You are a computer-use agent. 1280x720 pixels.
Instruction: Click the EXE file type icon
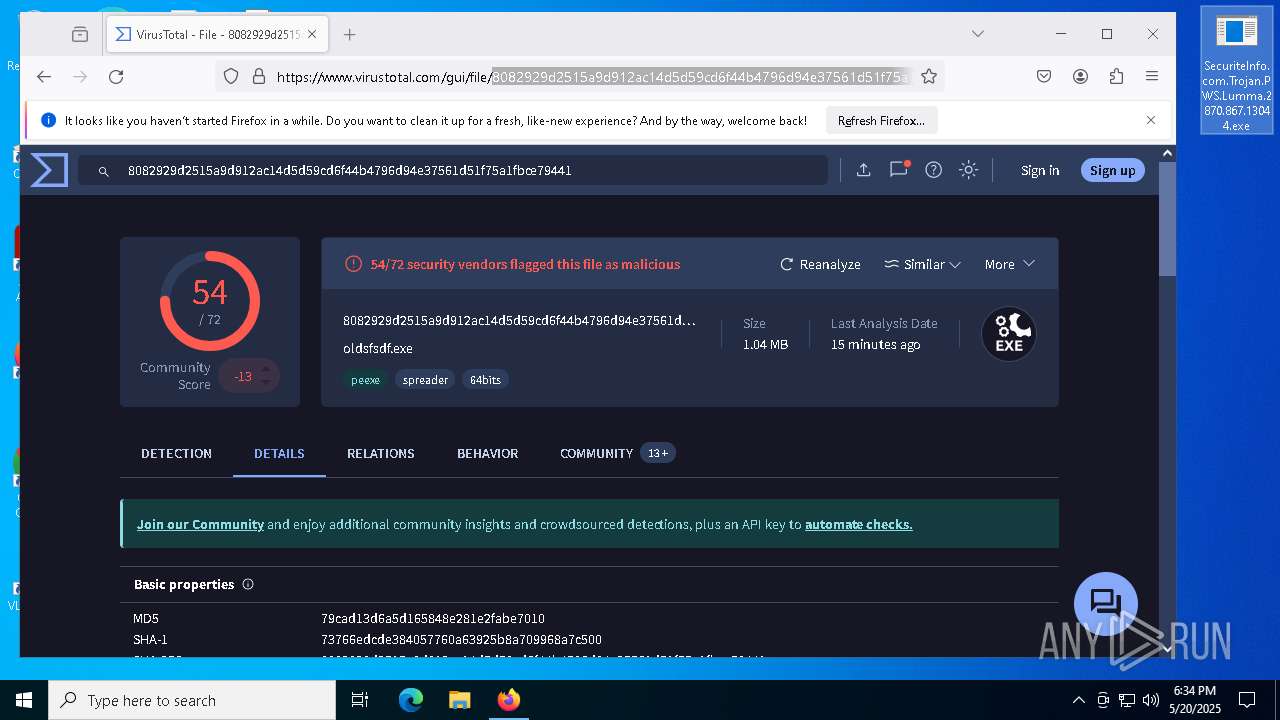[1008, 334]
